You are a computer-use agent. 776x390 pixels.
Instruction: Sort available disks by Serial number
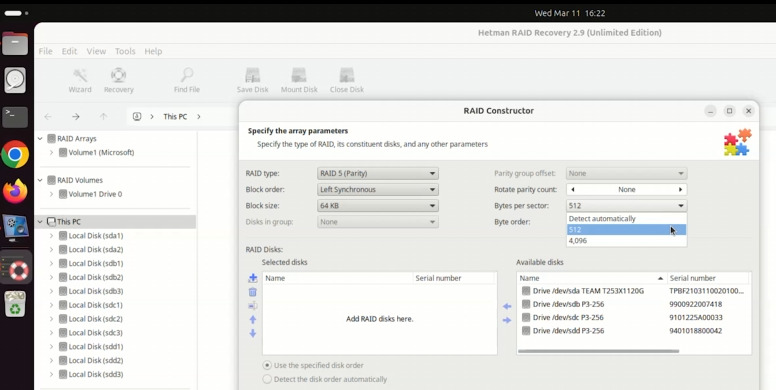tap(708, 278)
